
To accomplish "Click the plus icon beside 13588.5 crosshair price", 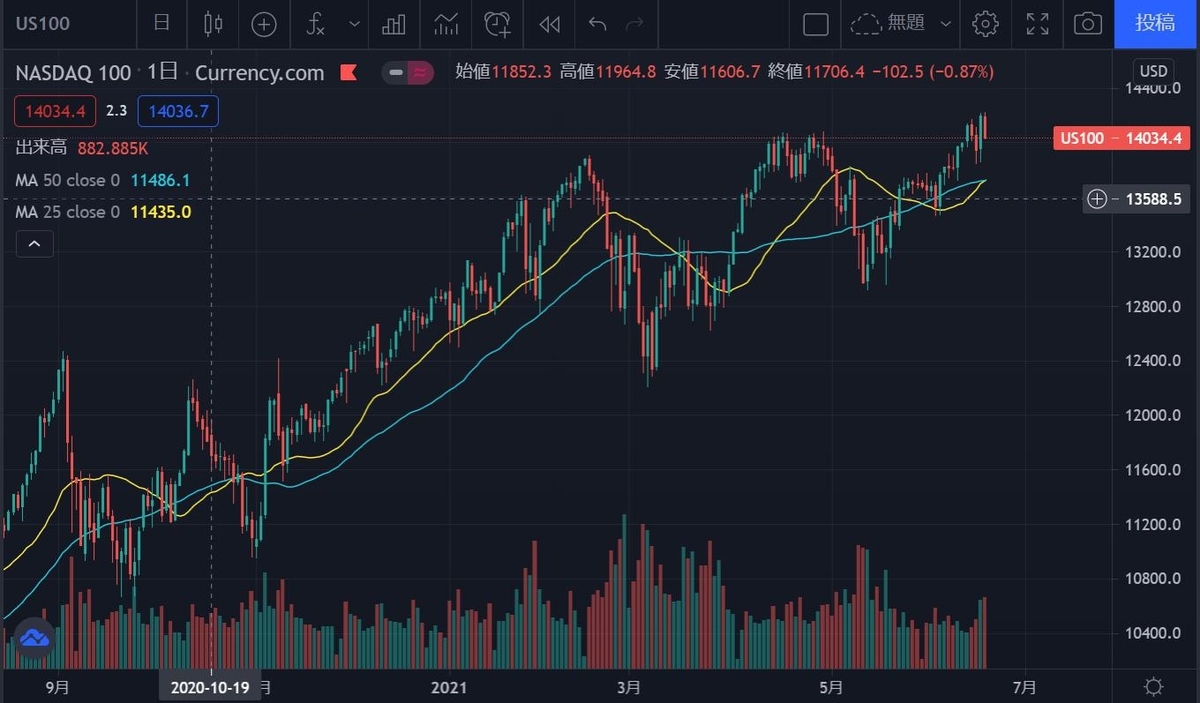I will (1097, 199).
